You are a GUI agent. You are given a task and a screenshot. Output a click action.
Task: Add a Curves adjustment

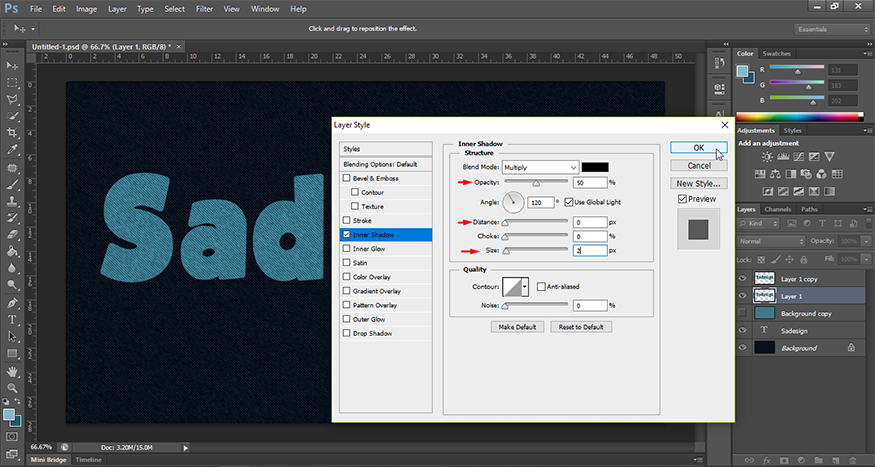click(799, 157)
